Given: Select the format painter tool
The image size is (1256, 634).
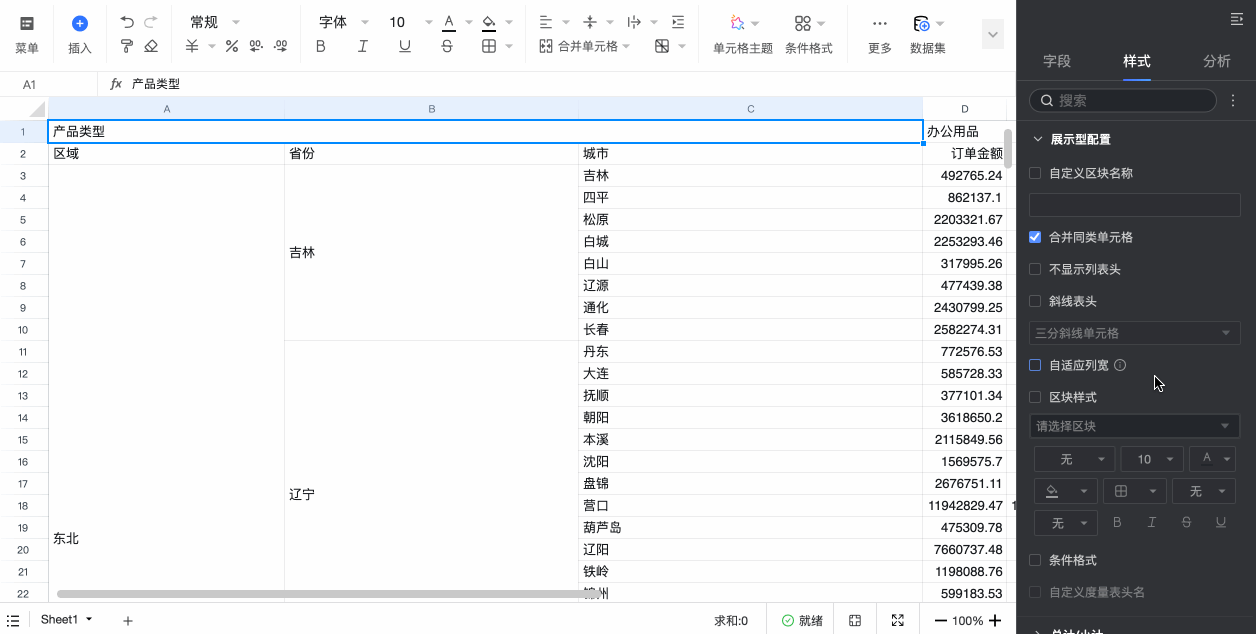Looking at the screenshot, I should (x=126, y=46).
